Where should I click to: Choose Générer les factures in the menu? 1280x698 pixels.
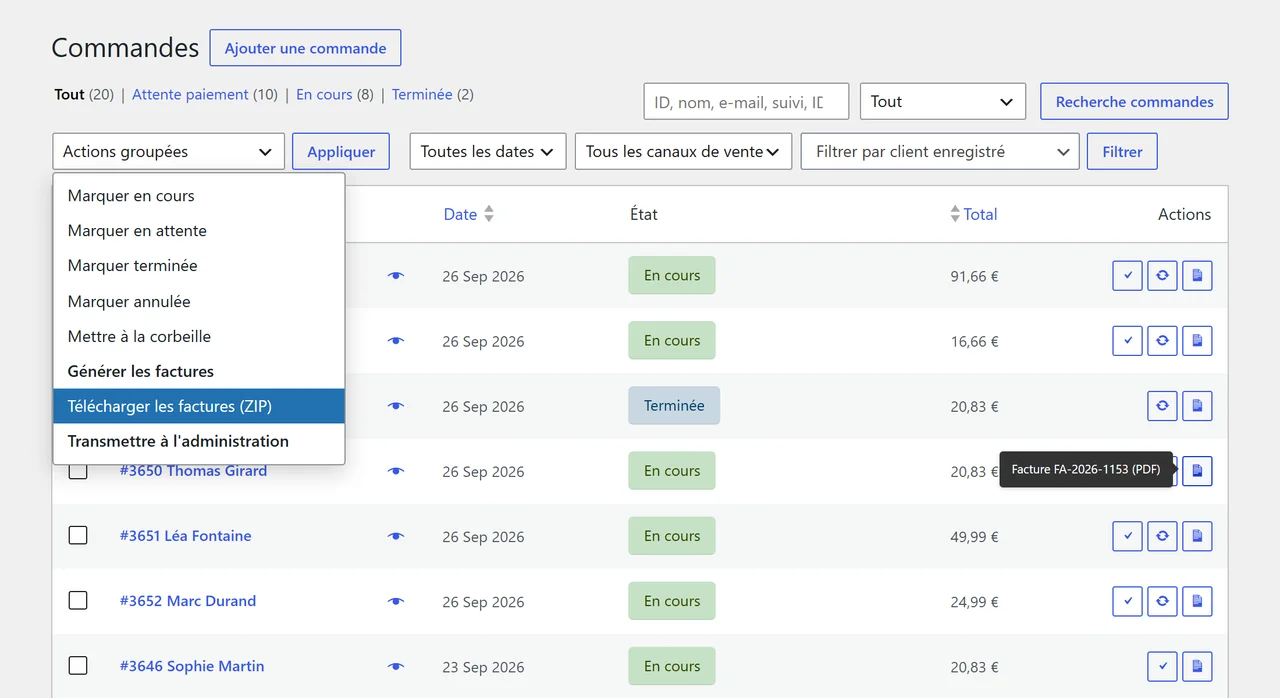click(x=199, y=371)
